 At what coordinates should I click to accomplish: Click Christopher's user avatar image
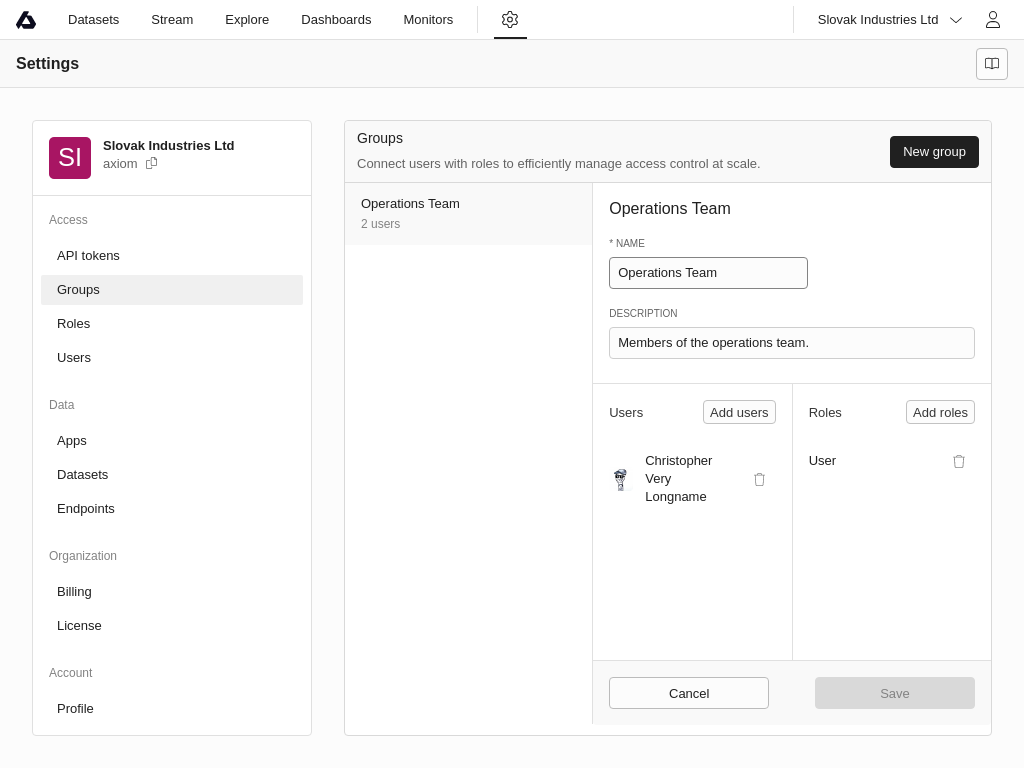(620, 479)
